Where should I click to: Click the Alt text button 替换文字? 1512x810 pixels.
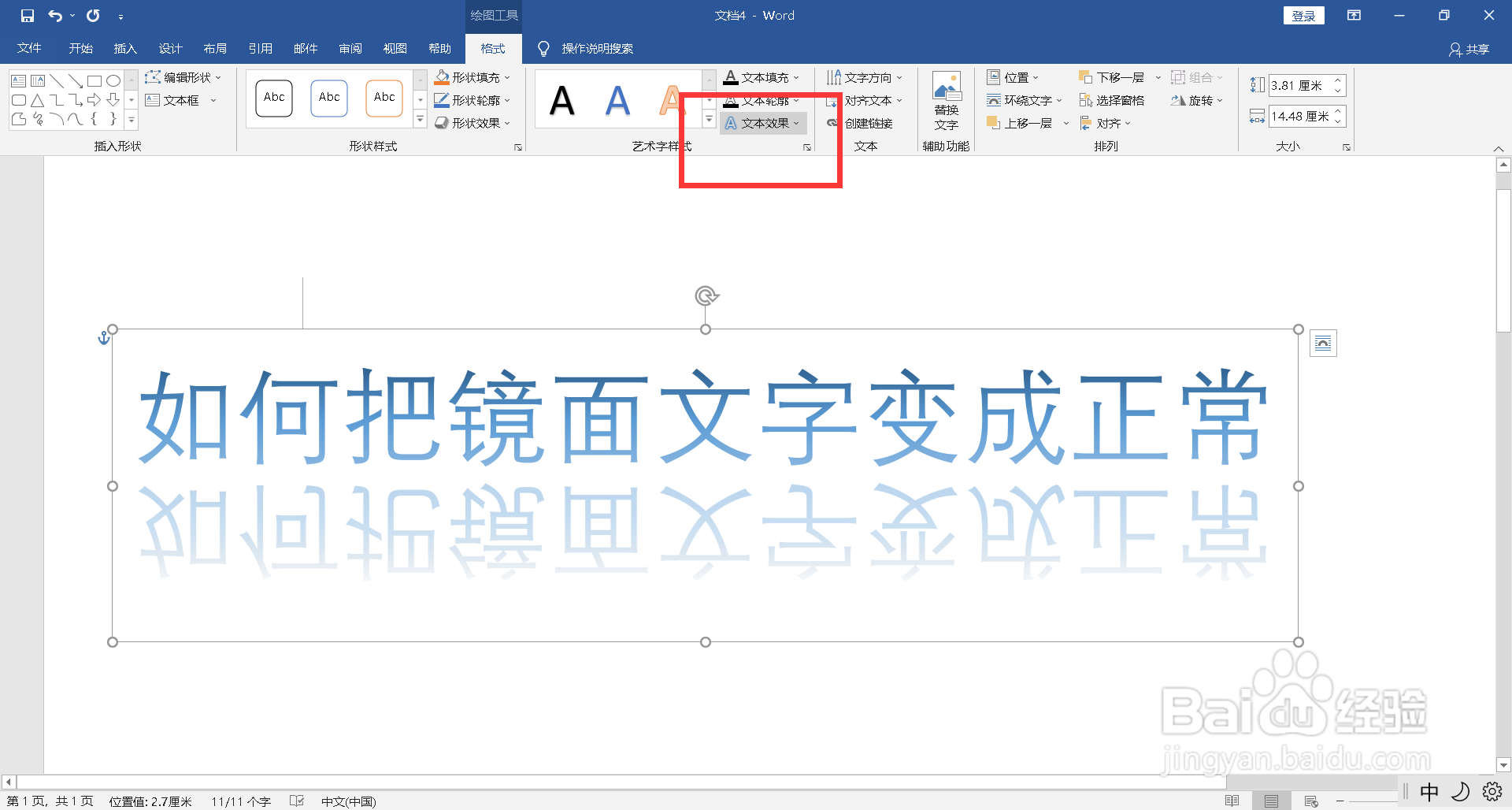(946, 101)
